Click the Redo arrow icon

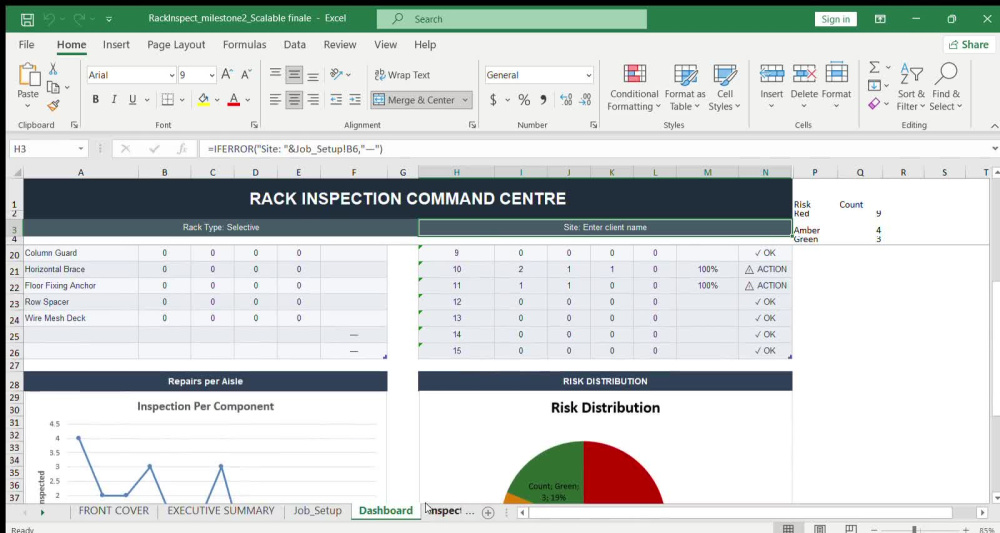coord(79,19)
